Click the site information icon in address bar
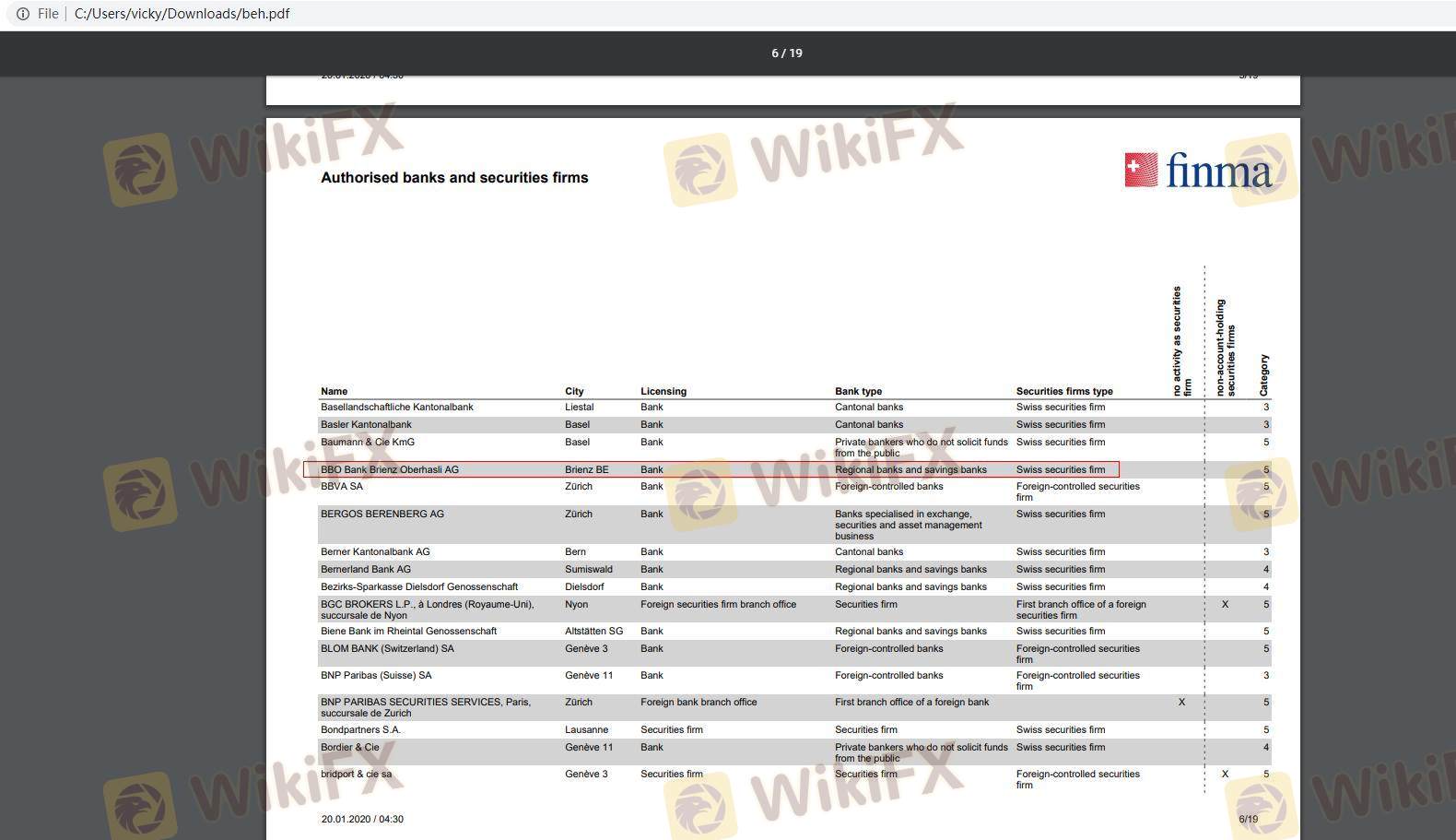The width and height of the screenshot is (1456, 840). 22,14
